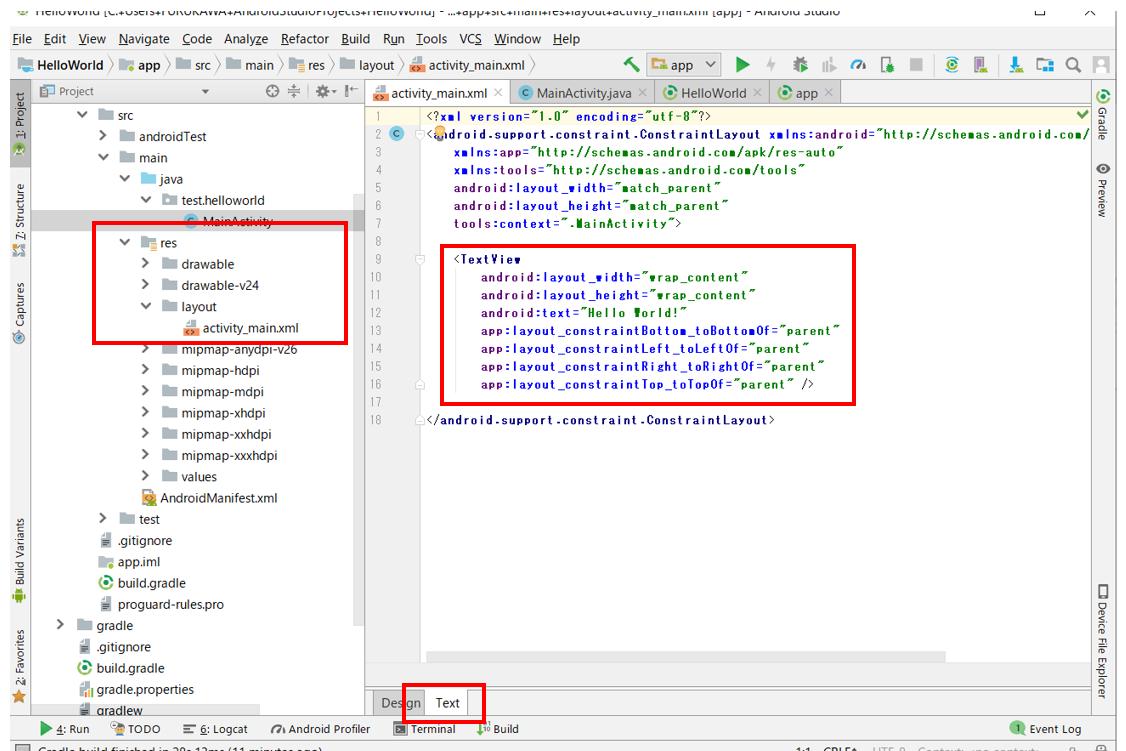
Task: Expand the gradle folder
Action: (x=61, y=625)
